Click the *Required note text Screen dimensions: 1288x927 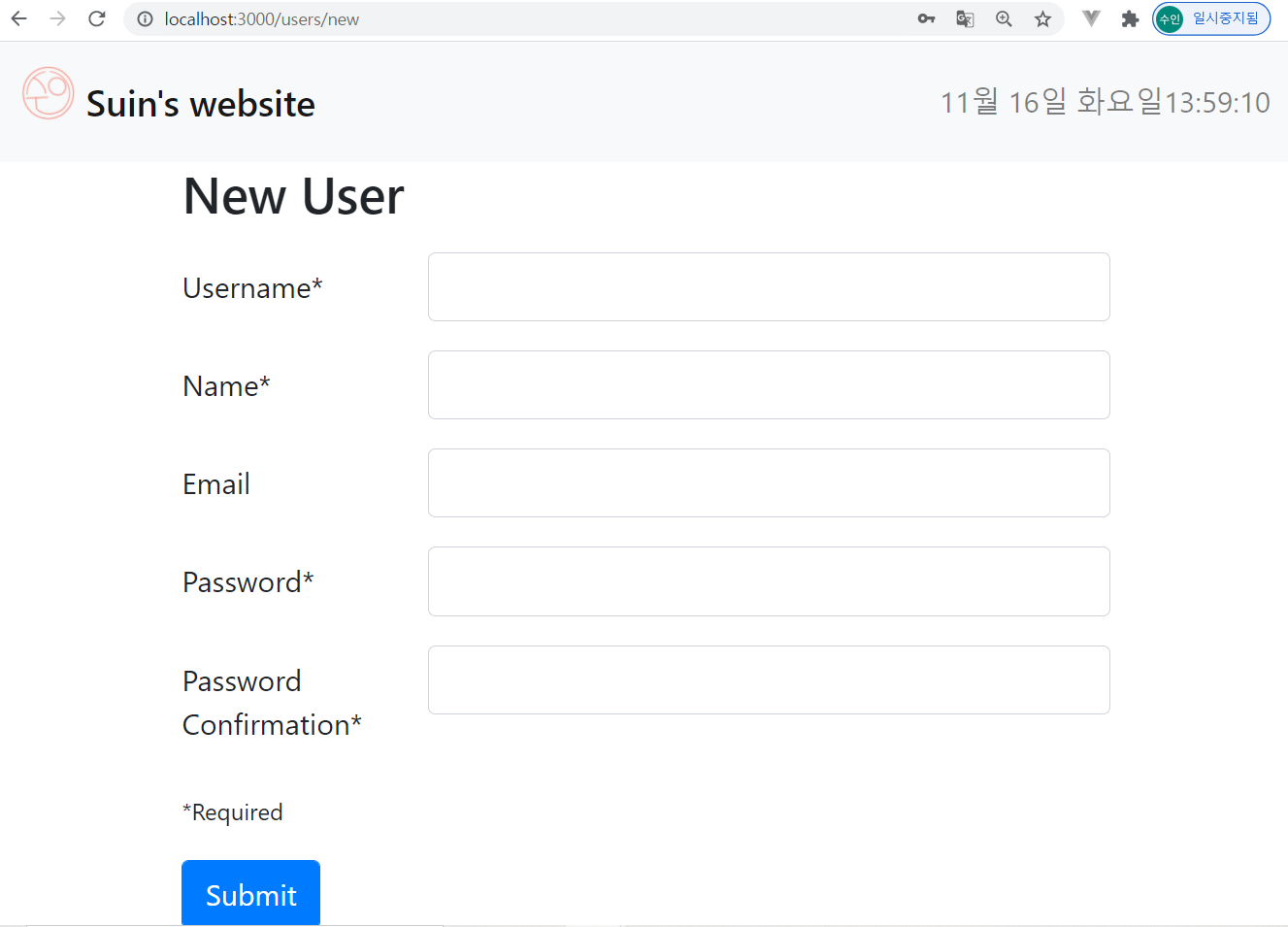click(x=233, y=812)
